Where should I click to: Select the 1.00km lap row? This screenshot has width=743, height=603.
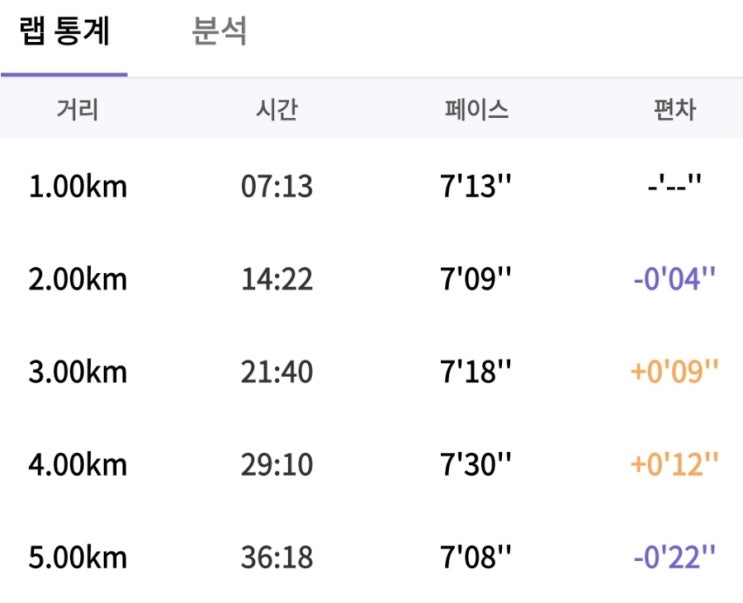click(x=372, y=186)
